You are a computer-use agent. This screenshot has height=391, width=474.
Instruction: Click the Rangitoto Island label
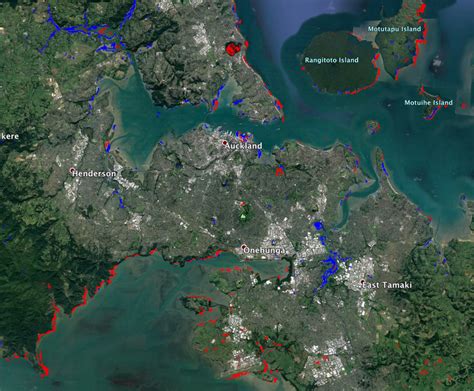[x=332, y=60]
